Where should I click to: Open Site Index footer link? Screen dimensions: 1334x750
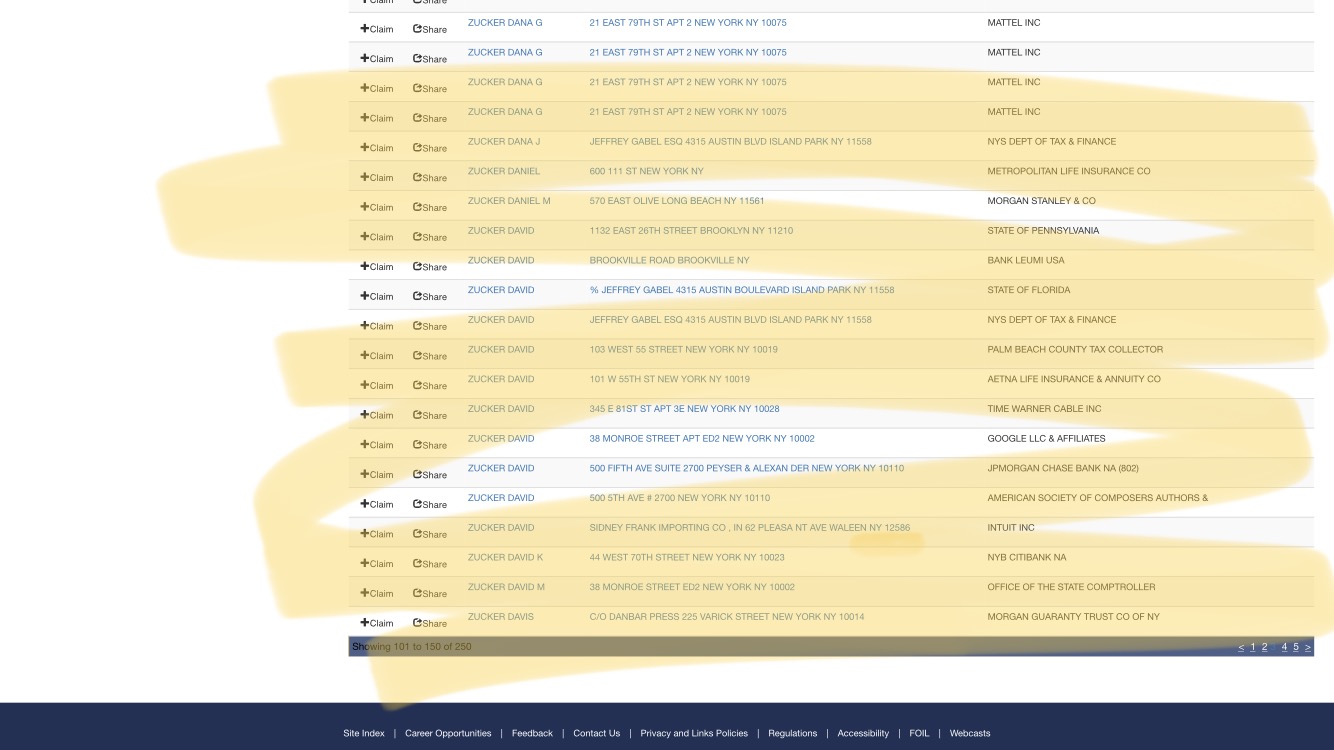coord(364,733)
